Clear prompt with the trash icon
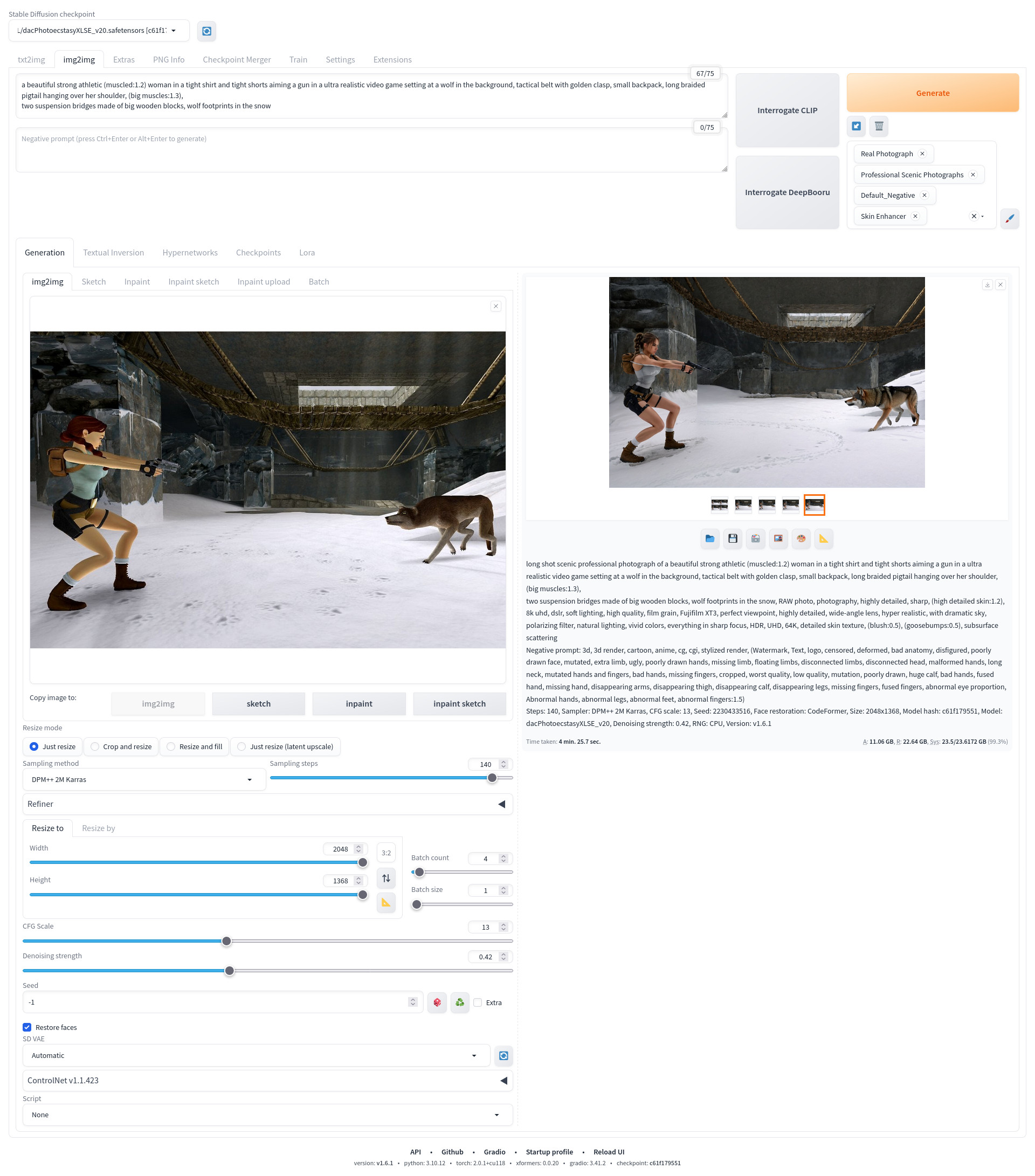This screenshot has height=1176, width=1035. (879, 126)
